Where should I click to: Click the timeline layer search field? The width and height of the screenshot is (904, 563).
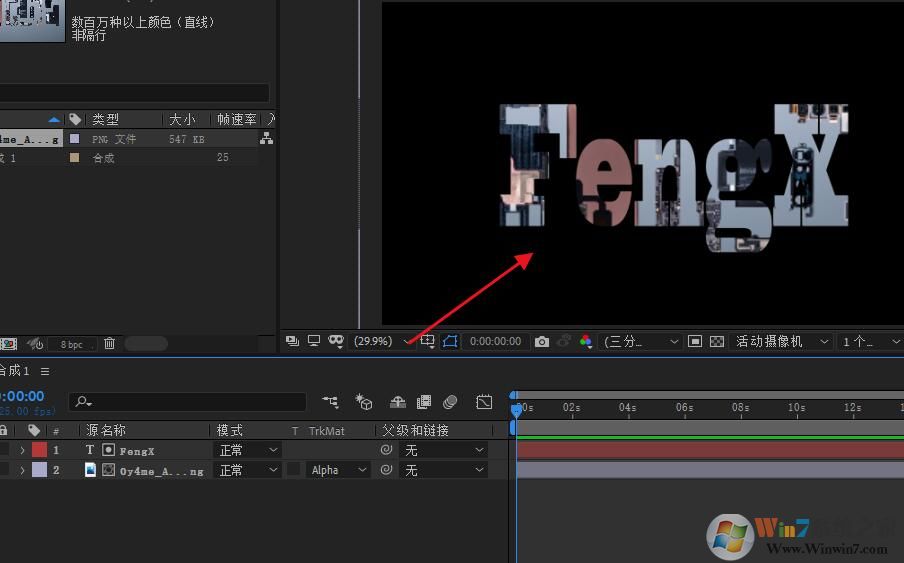pos(190,402)
